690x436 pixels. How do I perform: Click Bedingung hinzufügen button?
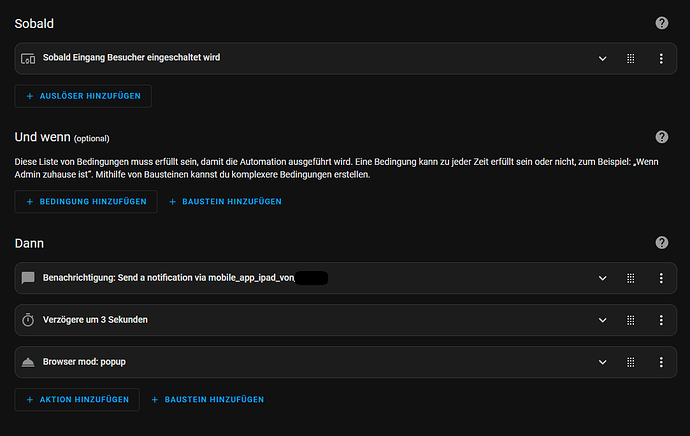tap(86, 202)
